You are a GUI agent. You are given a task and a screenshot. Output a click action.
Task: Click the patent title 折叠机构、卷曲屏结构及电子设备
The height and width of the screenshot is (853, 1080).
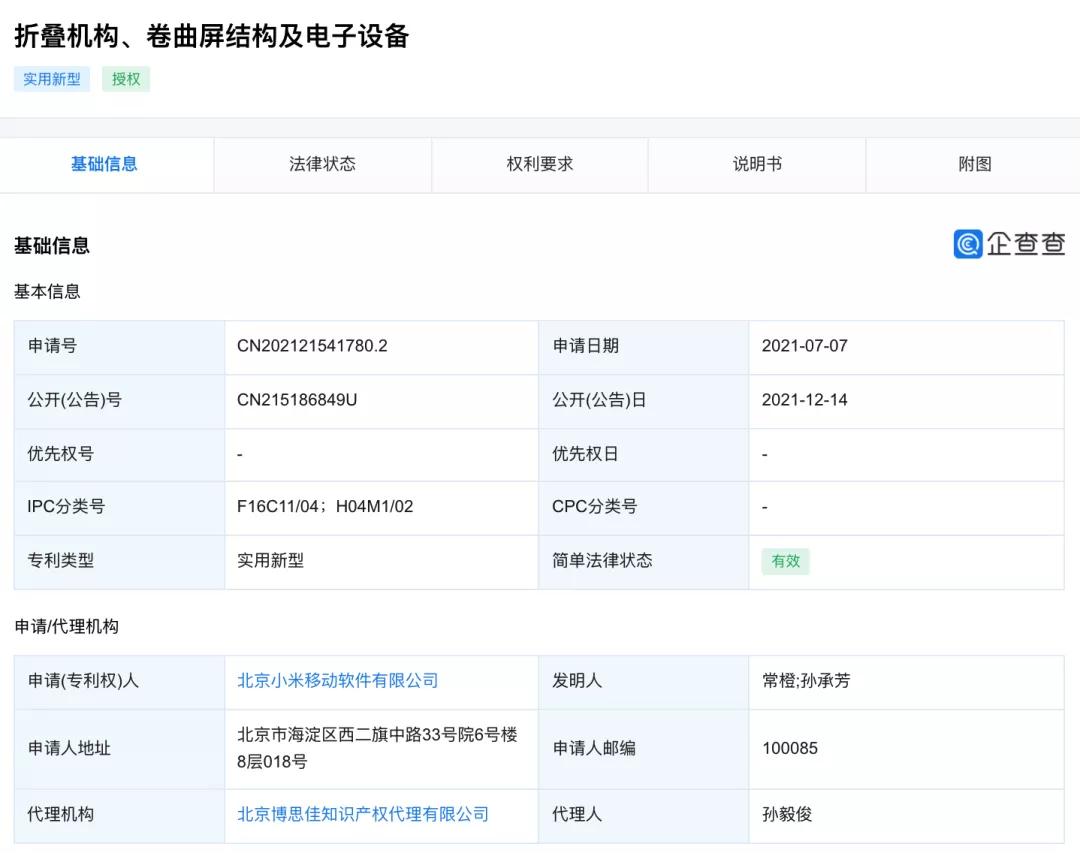(x=212, y=36)
